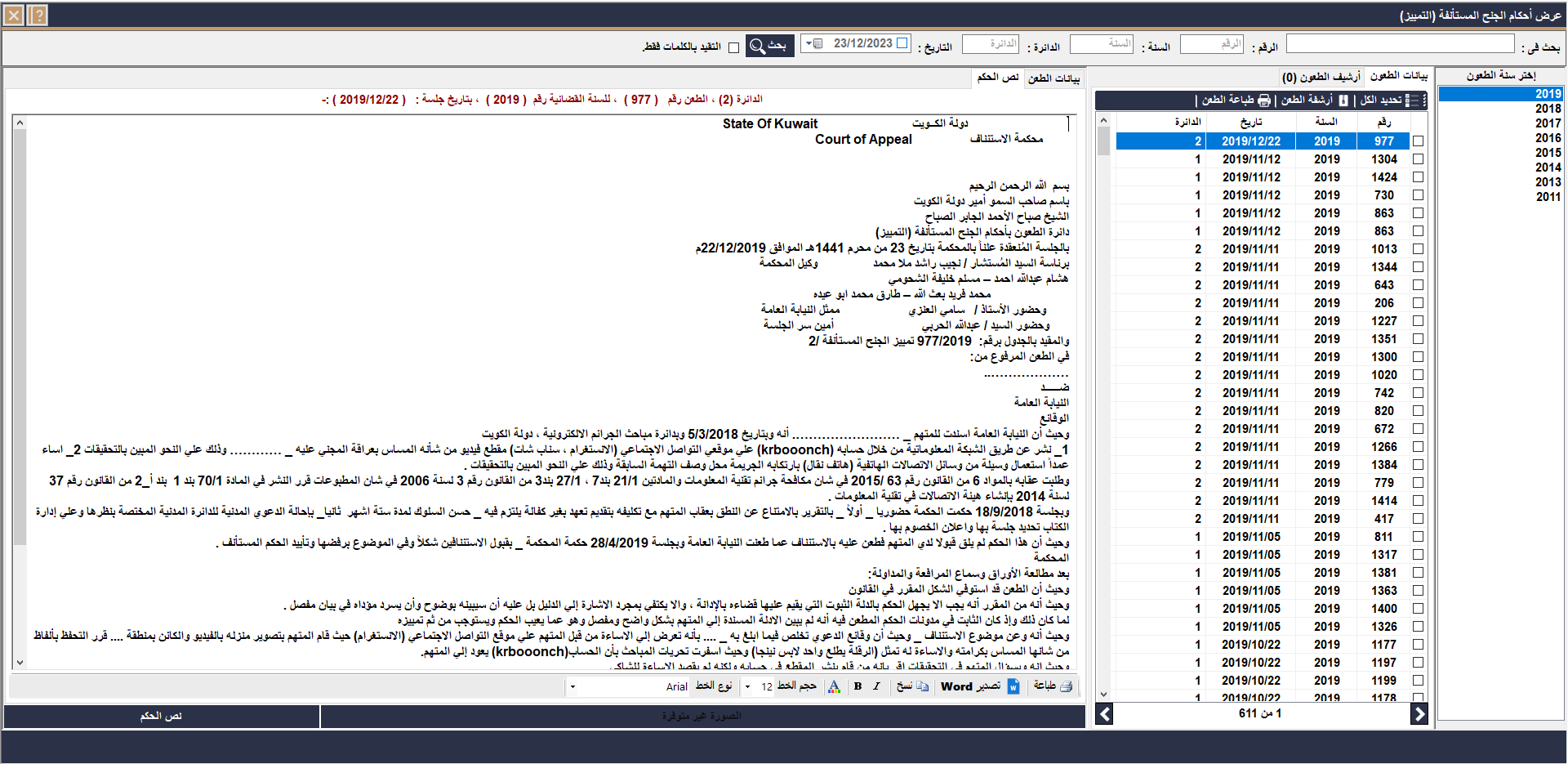
Task: Expand the font type Arial dropdown
Action: [x=572, y=686]
